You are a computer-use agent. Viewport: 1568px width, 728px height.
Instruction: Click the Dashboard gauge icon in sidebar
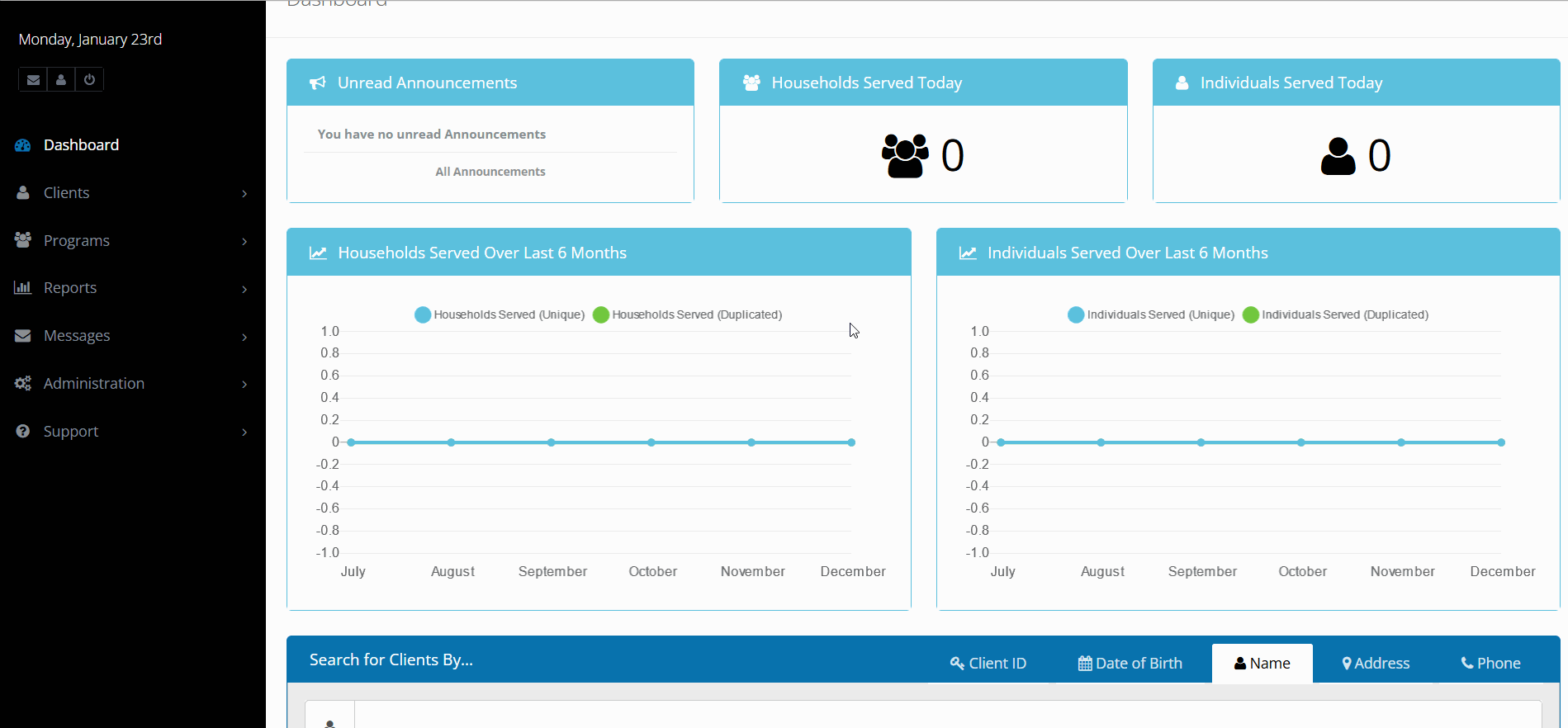[23, 145]
